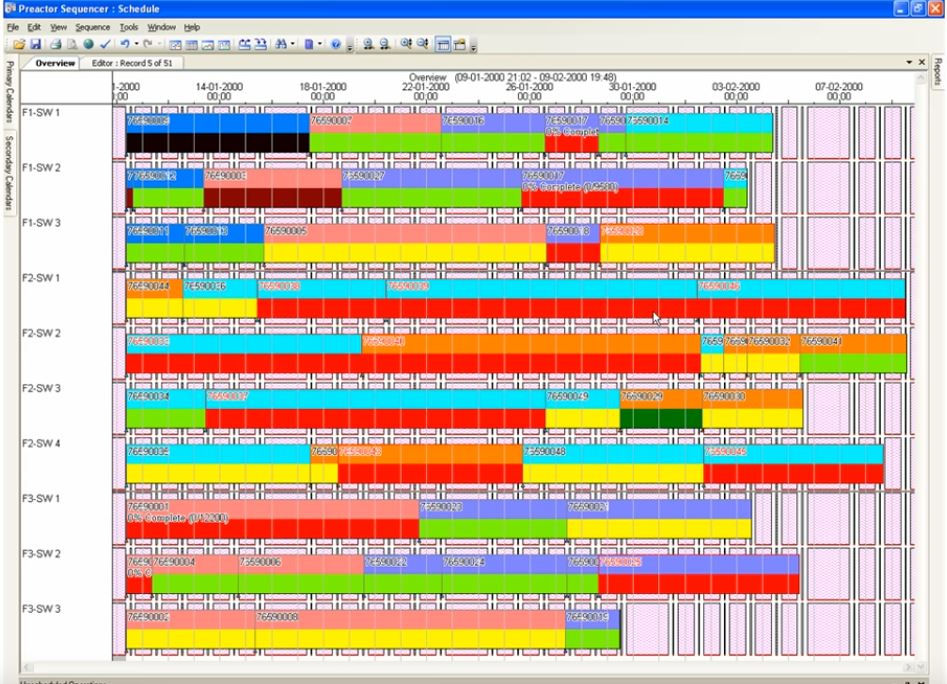Select the F2-SW 4 resource row label
This screenshot has height=684, width=947.
(42, 443)
